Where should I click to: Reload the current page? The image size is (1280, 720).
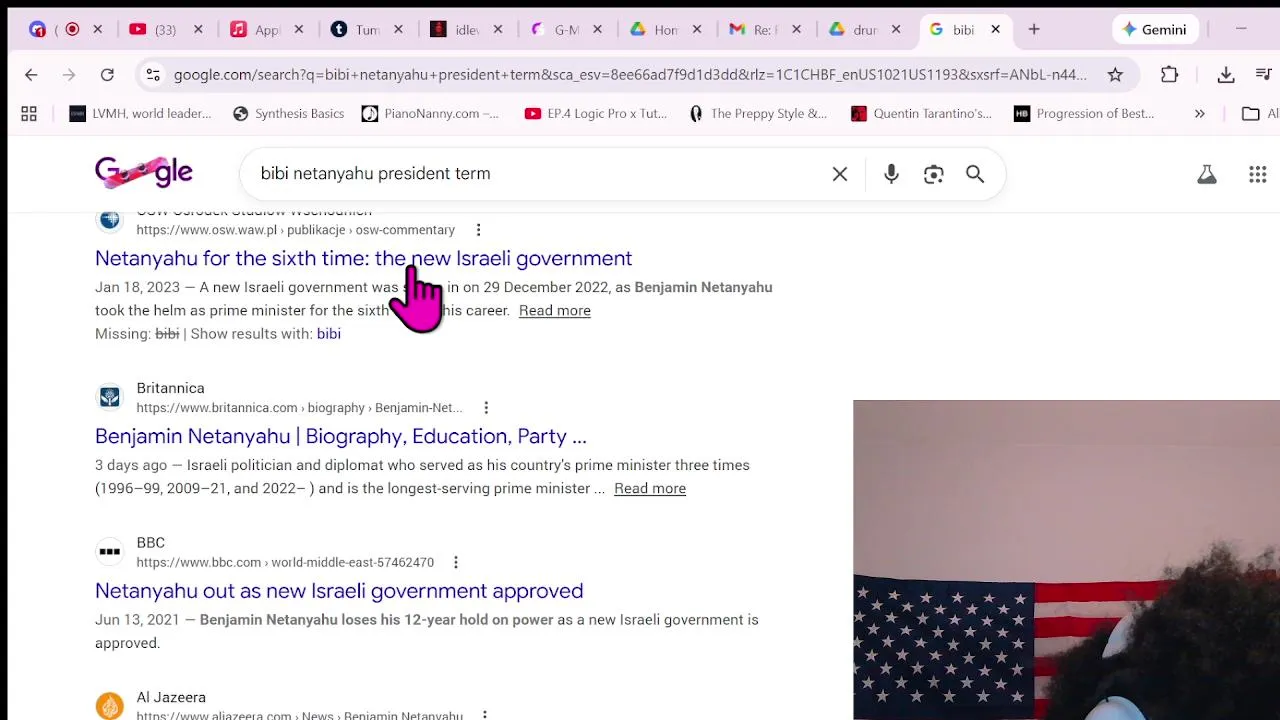(x=107, y=74)
